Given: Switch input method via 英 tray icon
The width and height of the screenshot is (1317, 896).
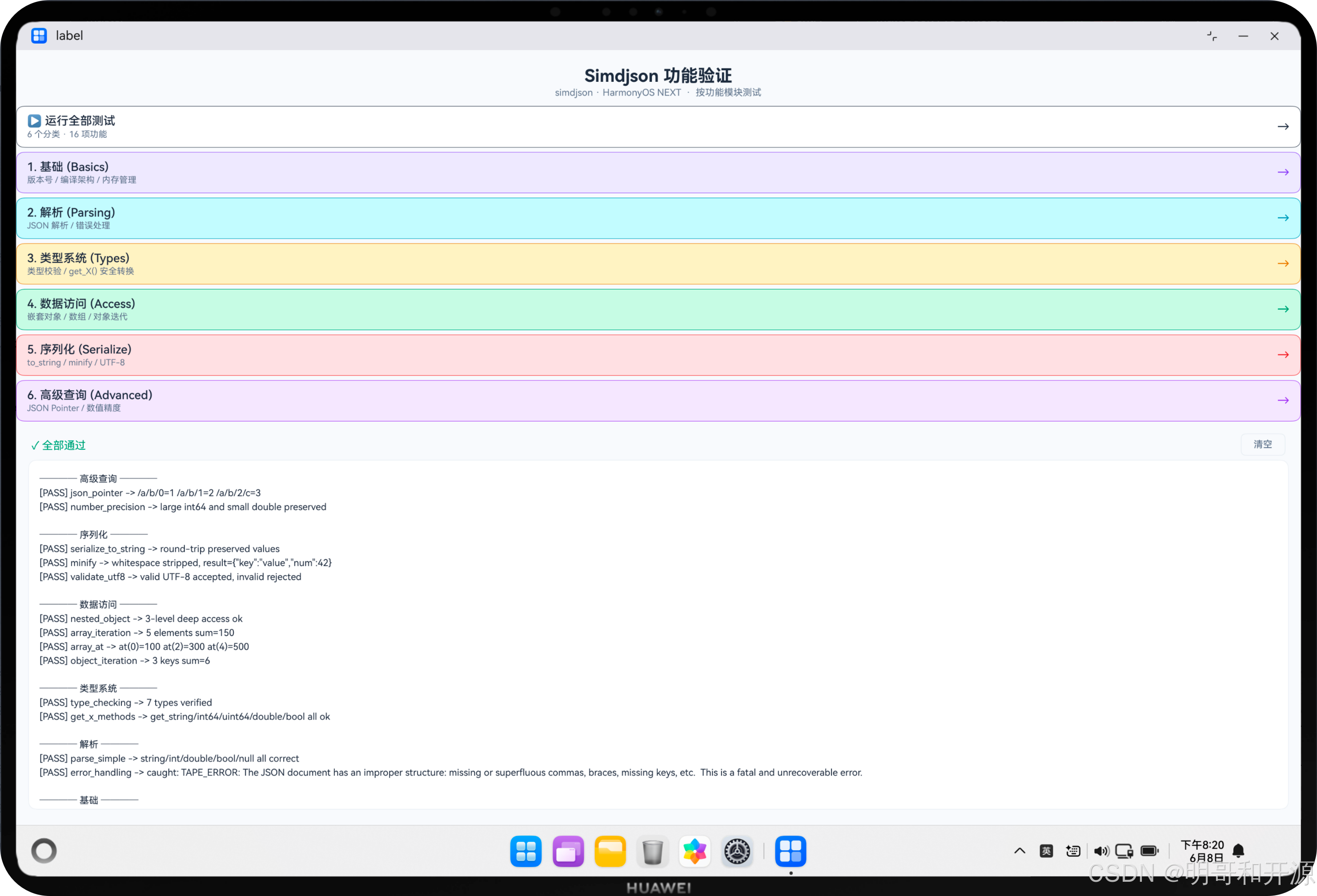Looking at the screenshot, I should point(1046,851).
